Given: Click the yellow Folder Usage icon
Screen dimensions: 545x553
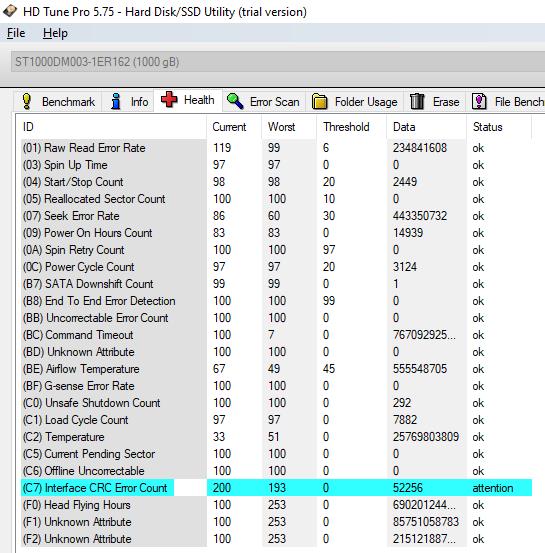Looking at the screenshot, I should pyautogui.click(x=320, y=102).
